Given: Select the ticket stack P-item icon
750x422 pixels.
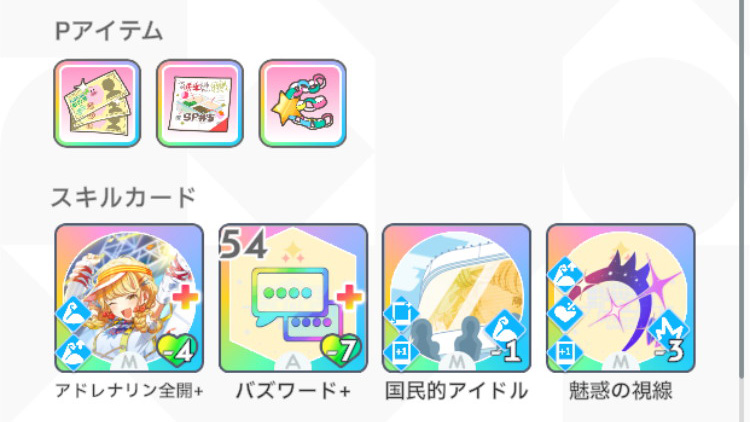Looking at the screenshot, I should [x=97, y=103].
